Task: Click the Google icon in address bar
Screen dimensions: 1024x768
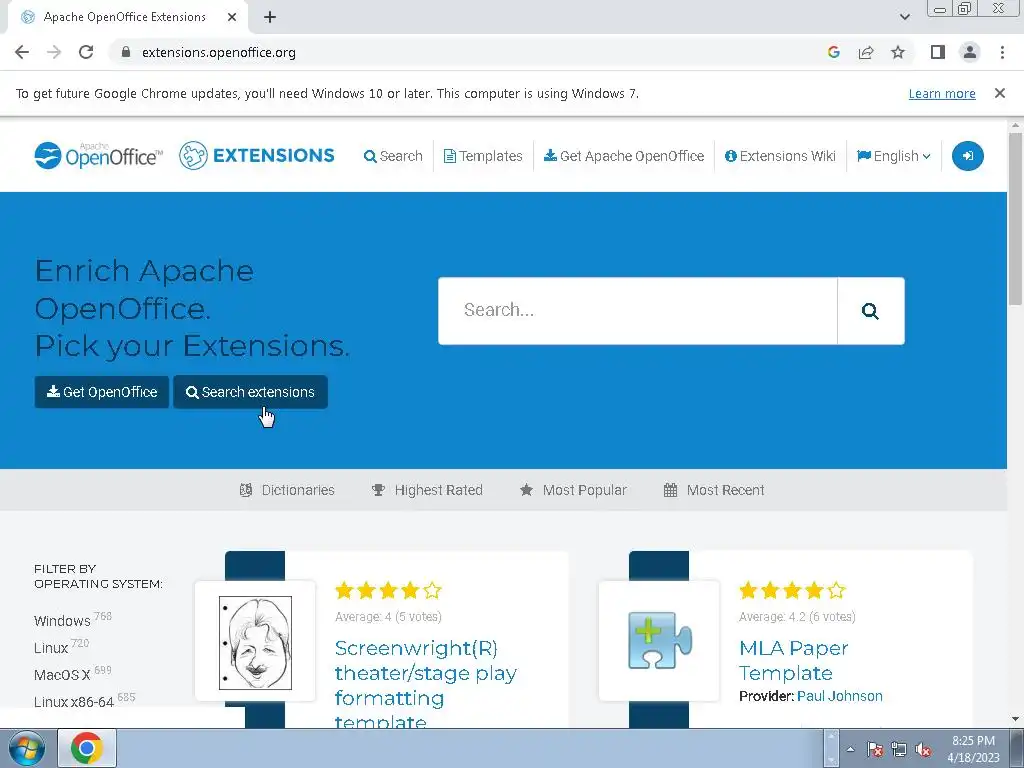Action: (x=833, y=52)
